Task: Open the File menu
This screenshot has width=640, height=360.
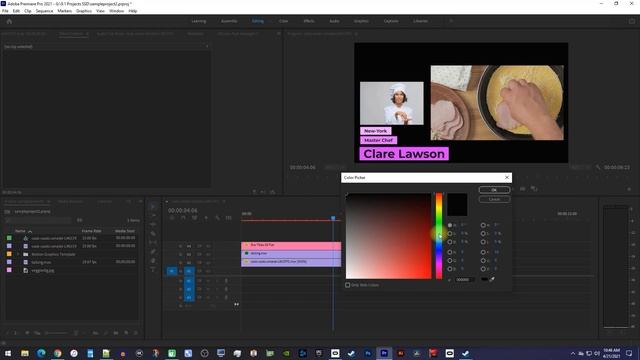Action: pyautogui.click(x=5, y=11)
